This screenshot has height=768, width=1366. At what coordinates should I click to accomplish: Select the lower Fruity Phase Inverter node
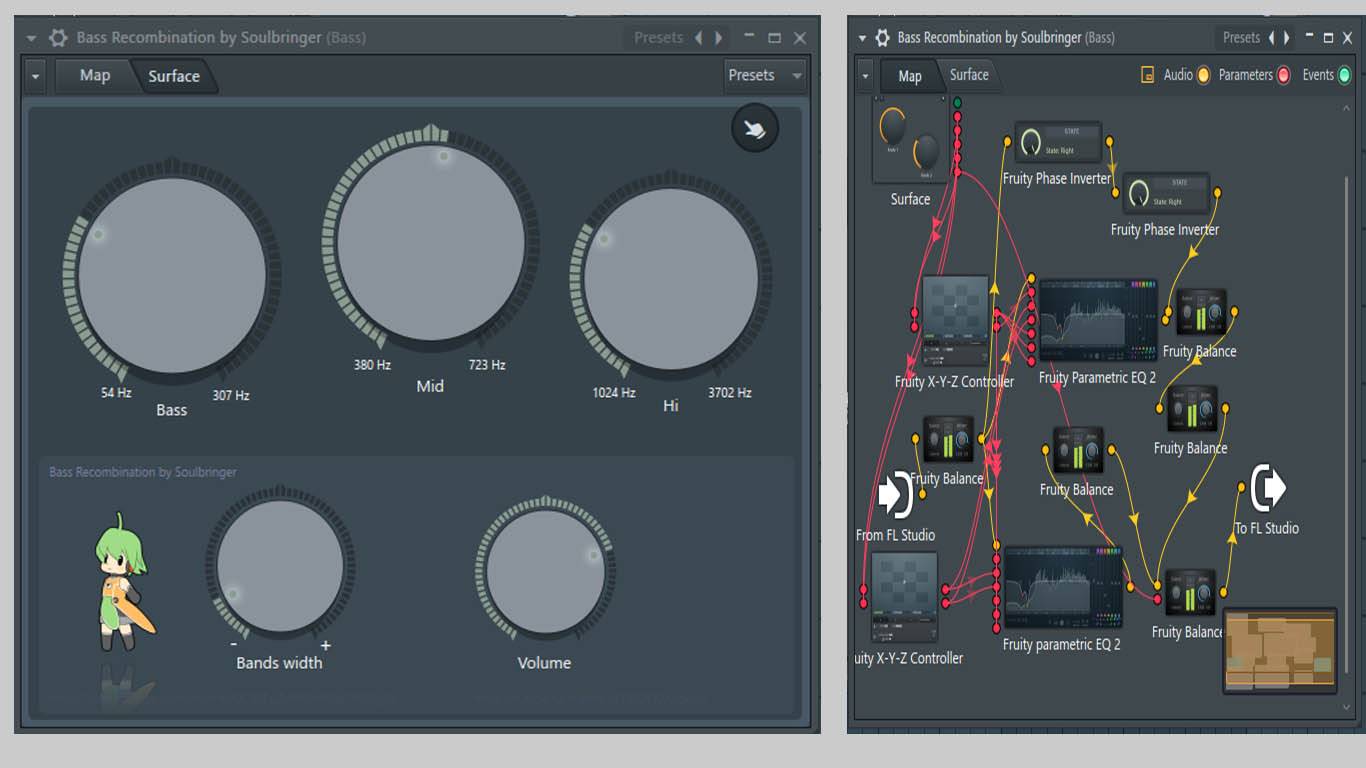click(1166, 194)
